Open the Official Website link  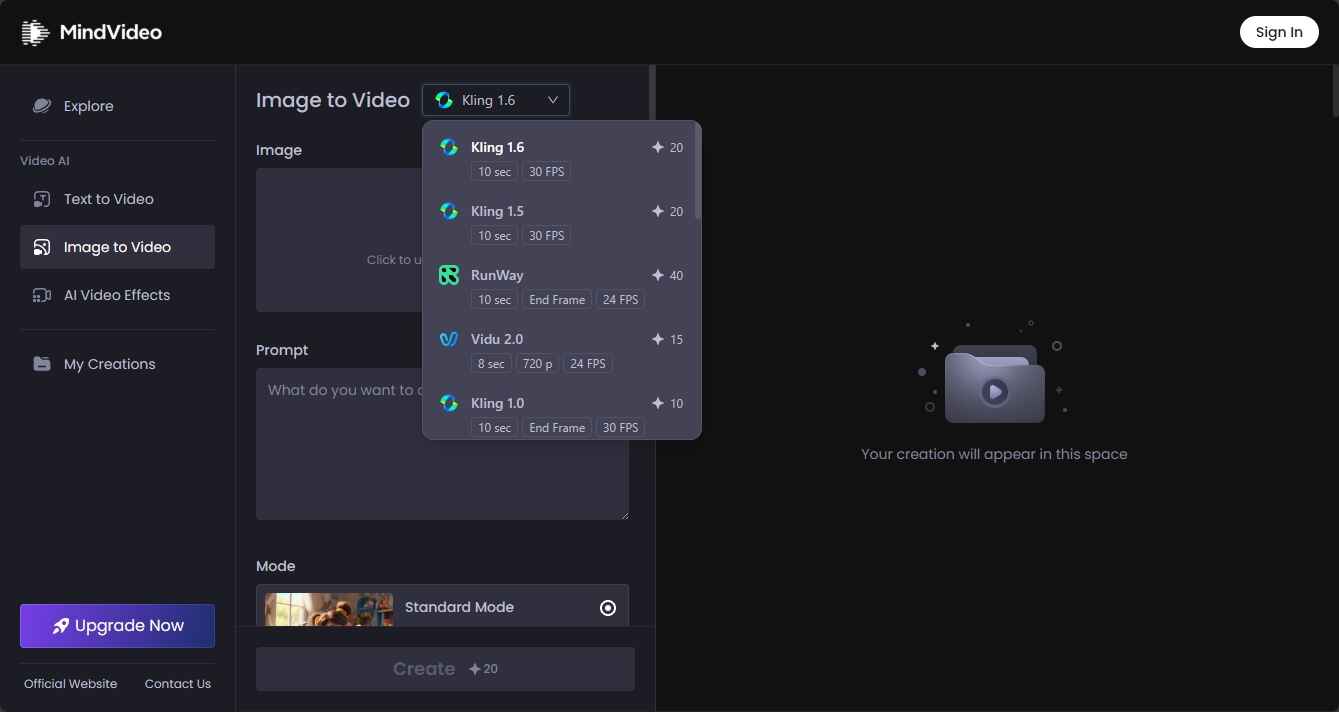coord(70,684)
